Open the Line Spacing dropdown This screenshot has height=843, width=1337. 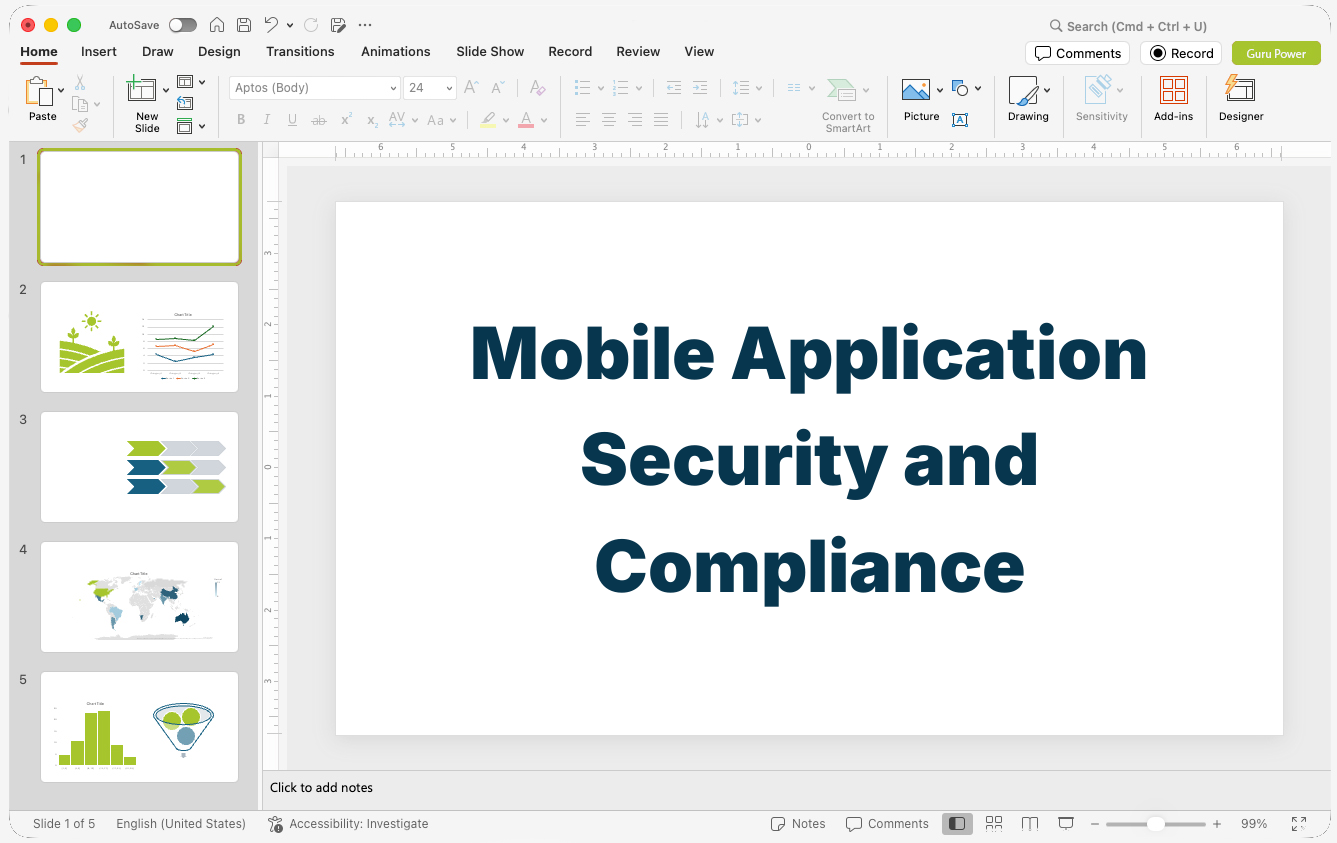pyautogui.click(x=746, y=88)
